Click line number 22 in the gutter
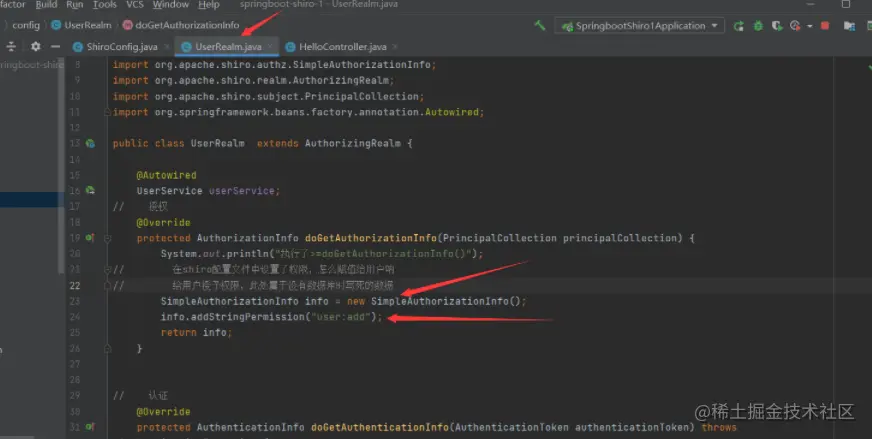This screenshot has height=439, width=872. [x=75, y=285]
